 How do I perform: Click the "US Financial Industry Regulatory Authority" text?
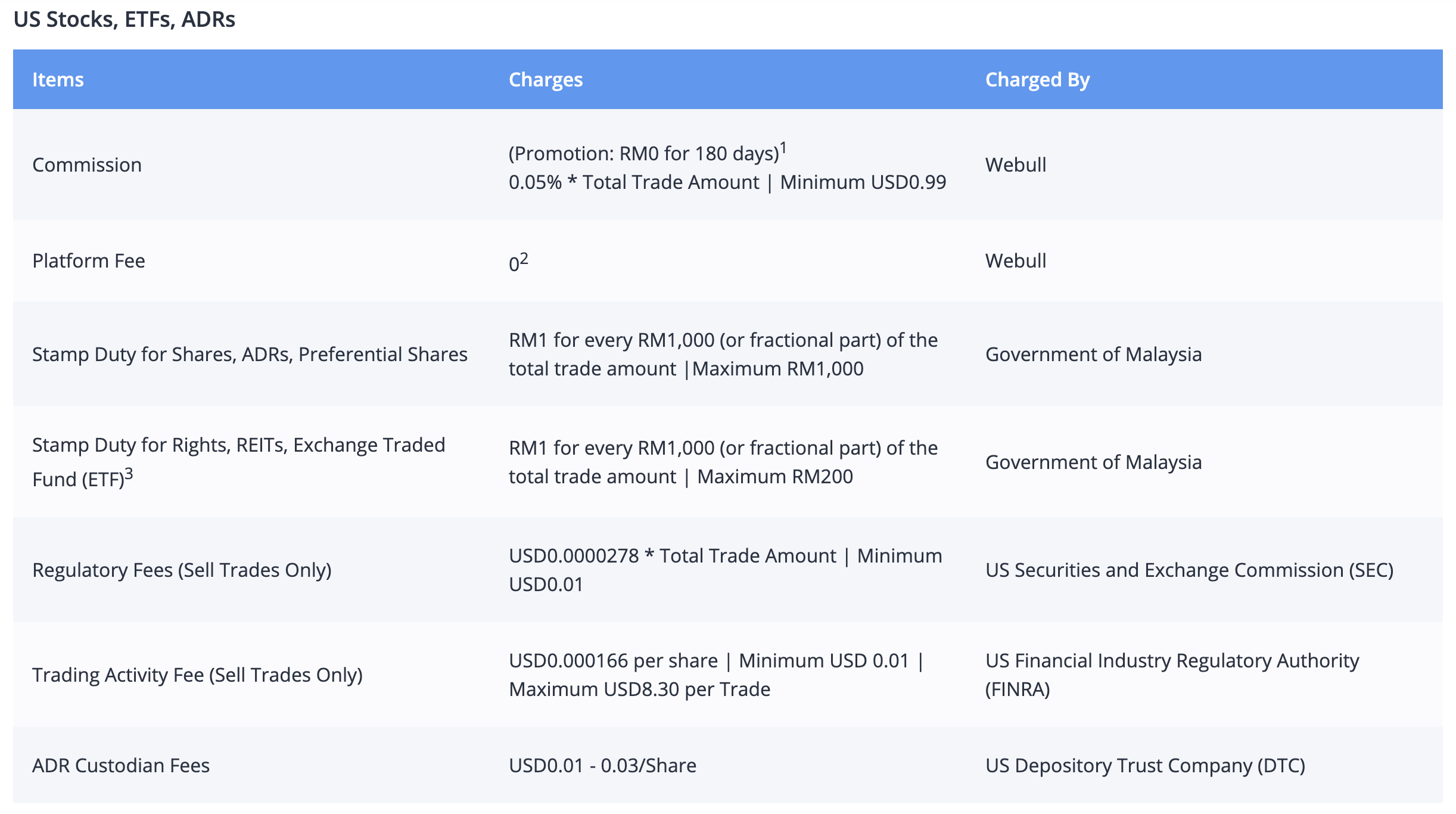1172,661
